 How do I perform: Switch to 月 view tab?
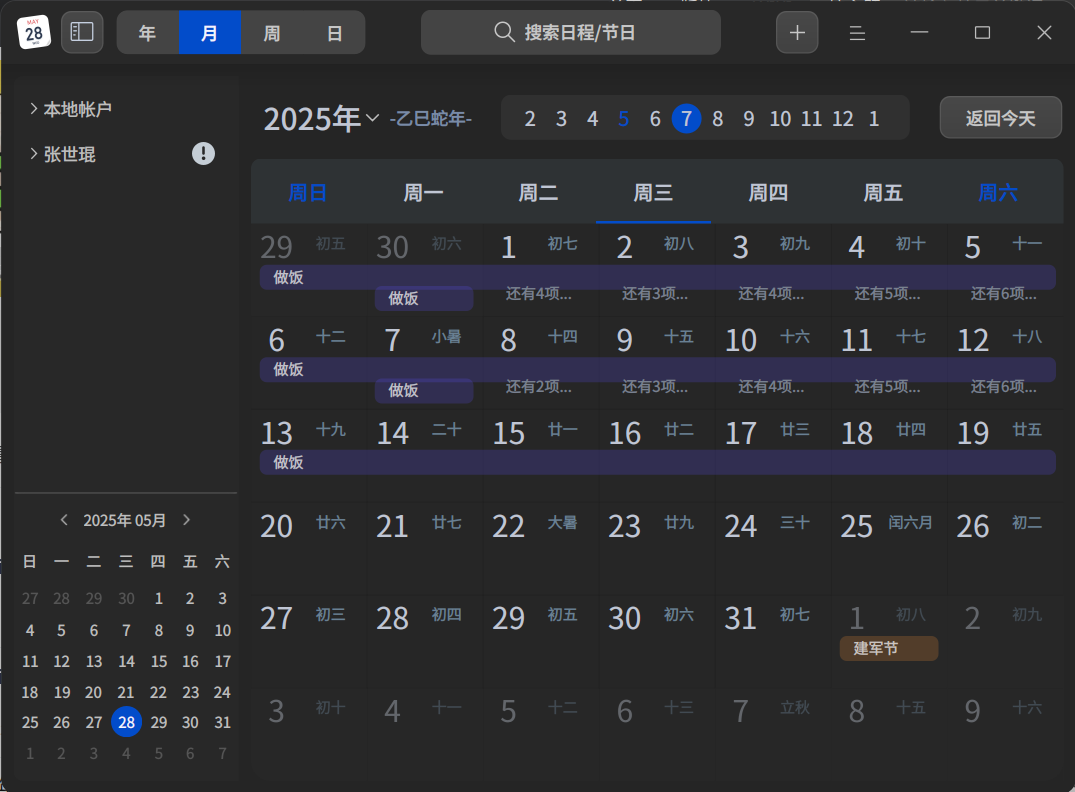(x=210, y=32)
